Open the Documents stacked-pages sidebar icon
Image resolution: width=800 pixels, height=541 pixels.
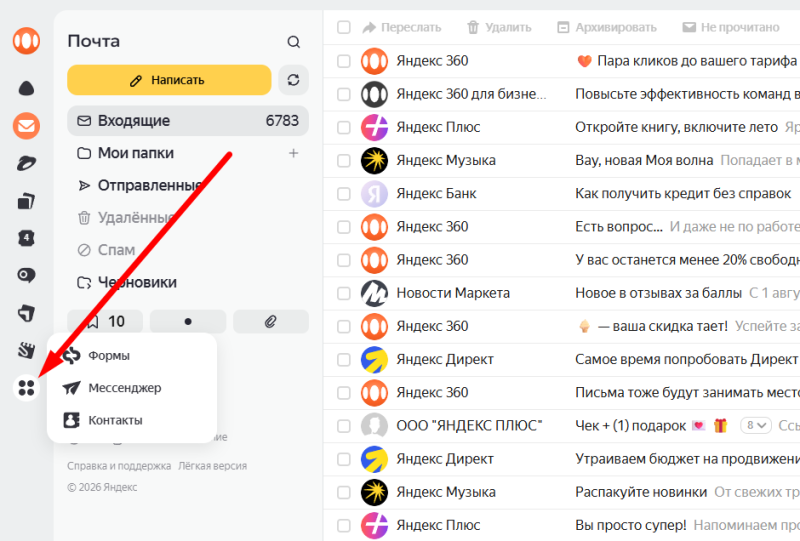point(27,201)
